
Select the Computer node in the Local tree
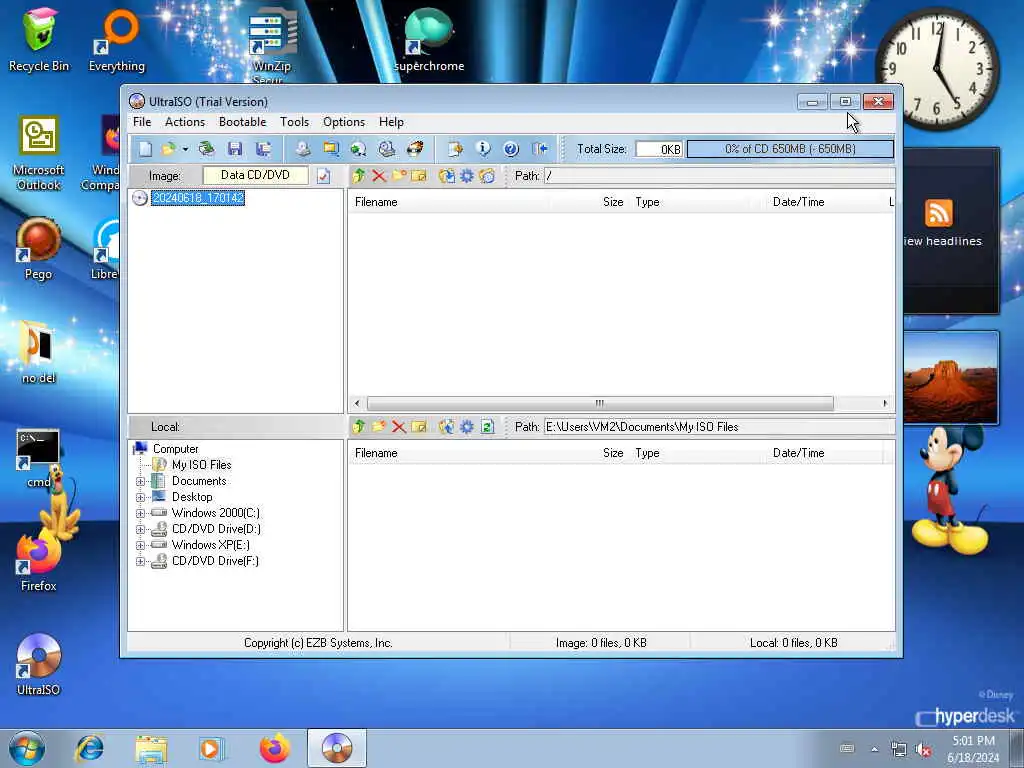175,449
